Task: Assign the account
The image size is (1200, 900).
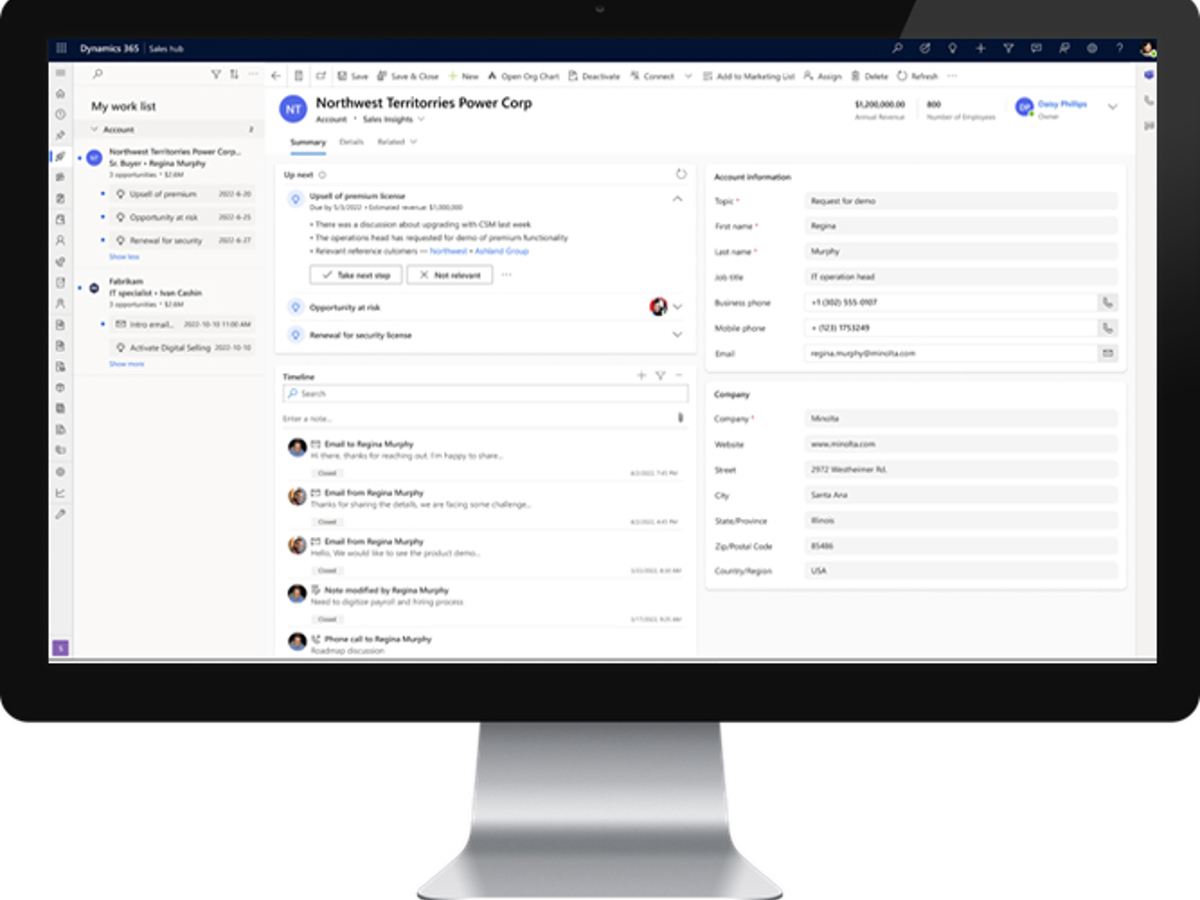Action: coord(823,76)
